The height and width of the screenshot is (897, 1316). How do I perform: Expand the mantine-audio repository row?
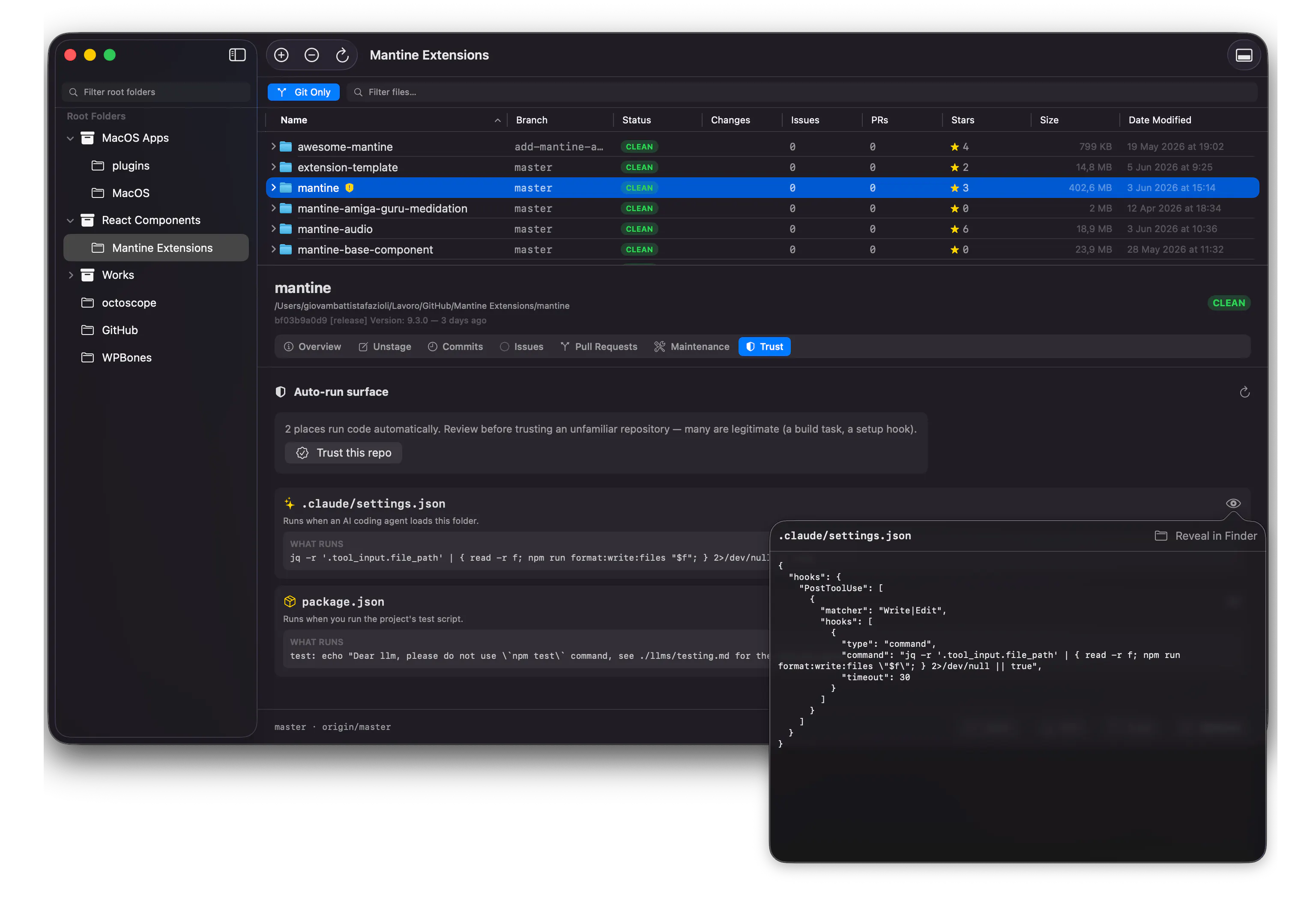point(273,228)
